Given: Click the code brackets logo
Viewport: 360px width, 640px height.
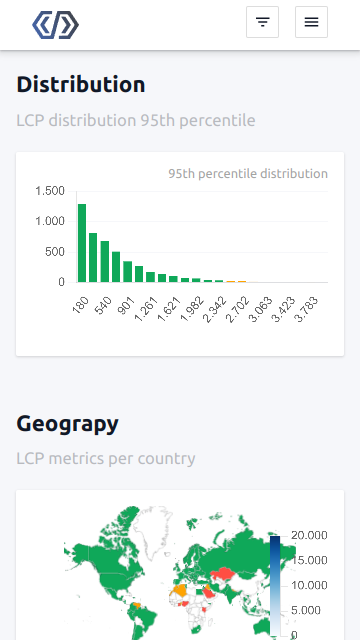Looking at the screenshot, I should pos(56,25).
